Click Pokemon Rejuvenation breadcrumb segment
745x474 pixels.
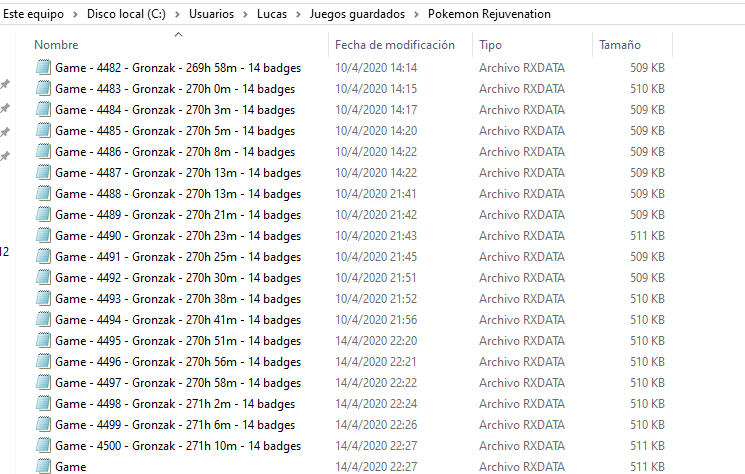[489, 14]
